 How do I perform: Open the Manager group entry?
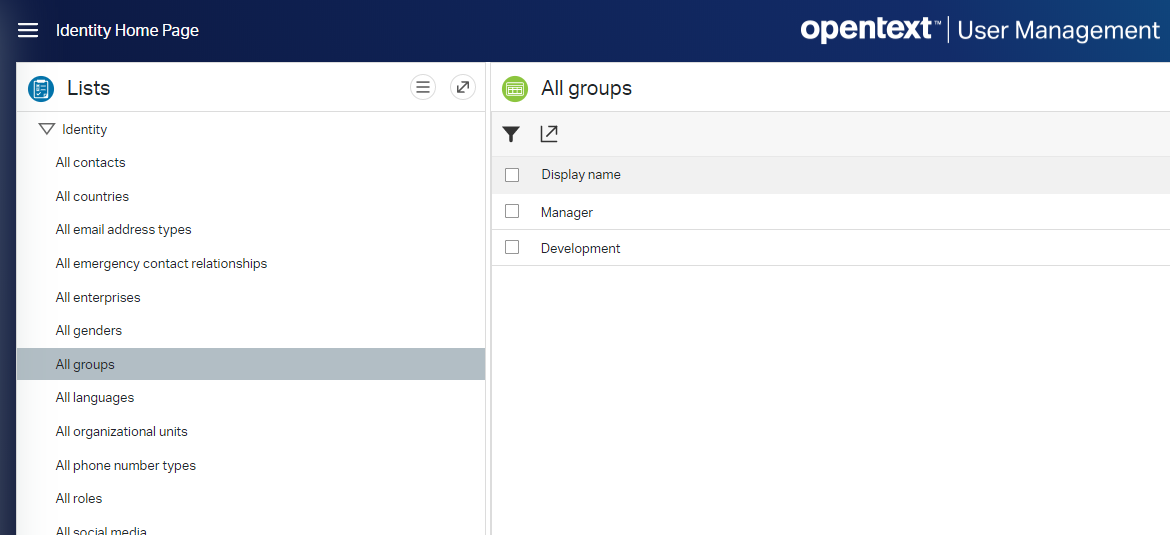click(567, 212)
